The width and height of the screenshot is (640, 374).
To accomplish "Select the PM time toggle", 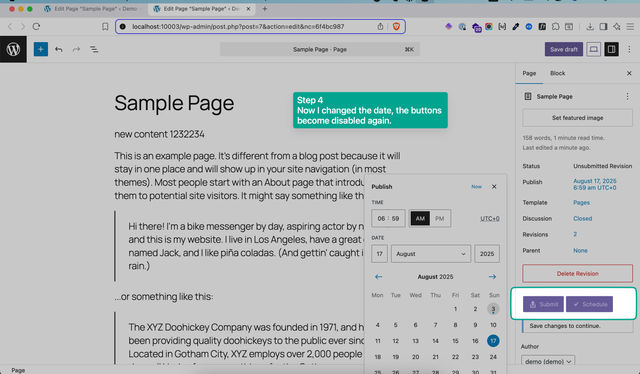I will point(440,218).
